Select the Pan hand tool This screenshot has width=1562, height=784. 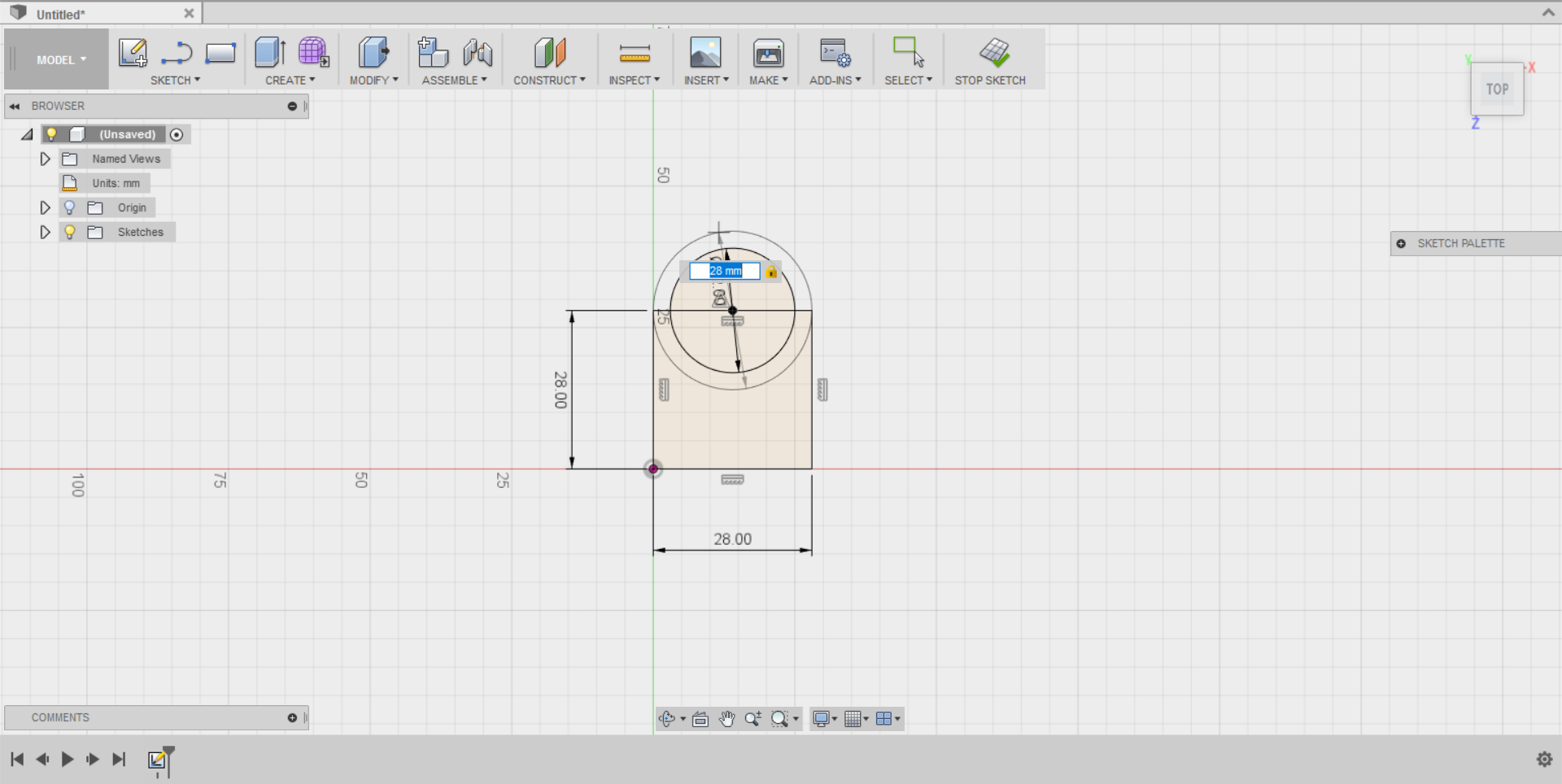[x=726, y=719]
